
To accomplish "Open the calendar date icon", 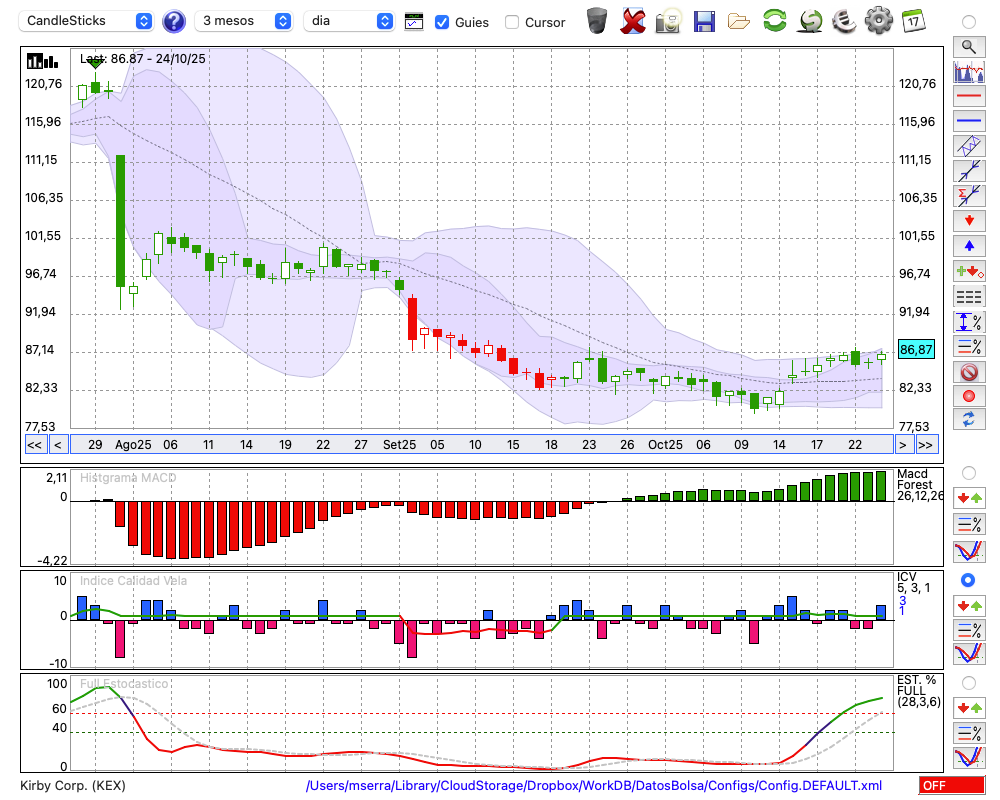I will point(912,20).
